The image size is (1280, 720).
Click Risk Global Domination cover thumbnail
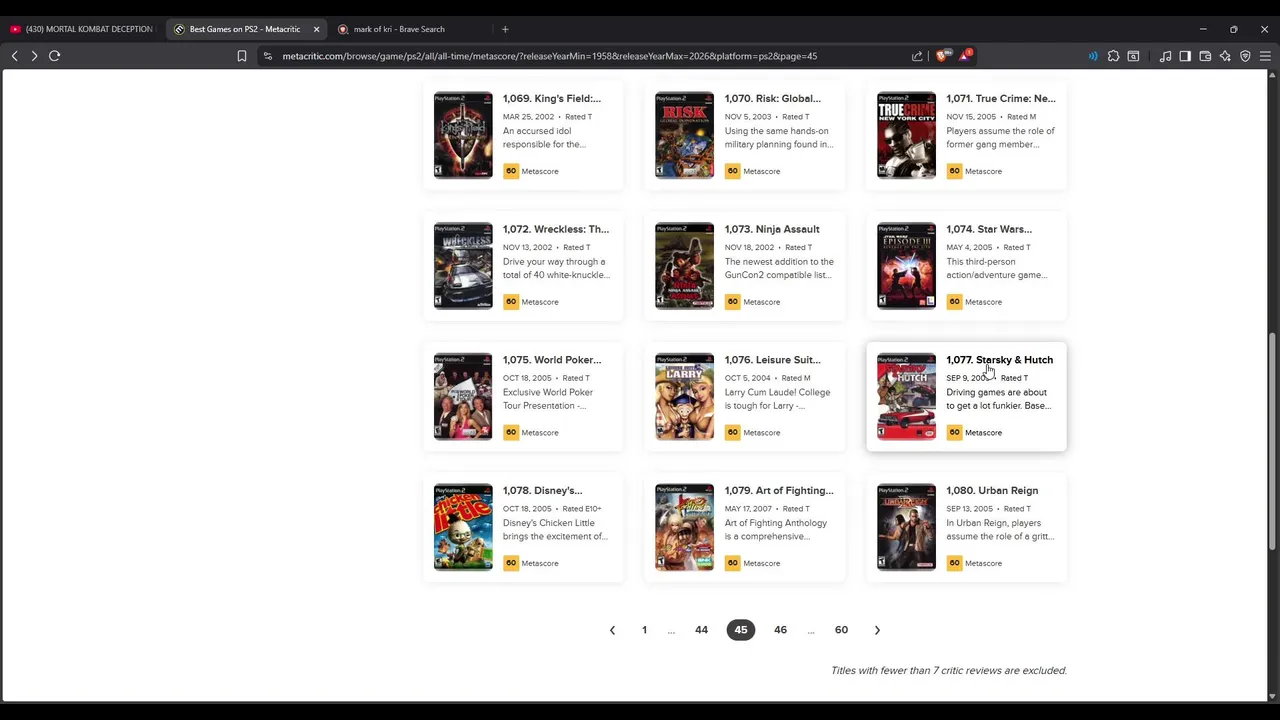[685, 135]
